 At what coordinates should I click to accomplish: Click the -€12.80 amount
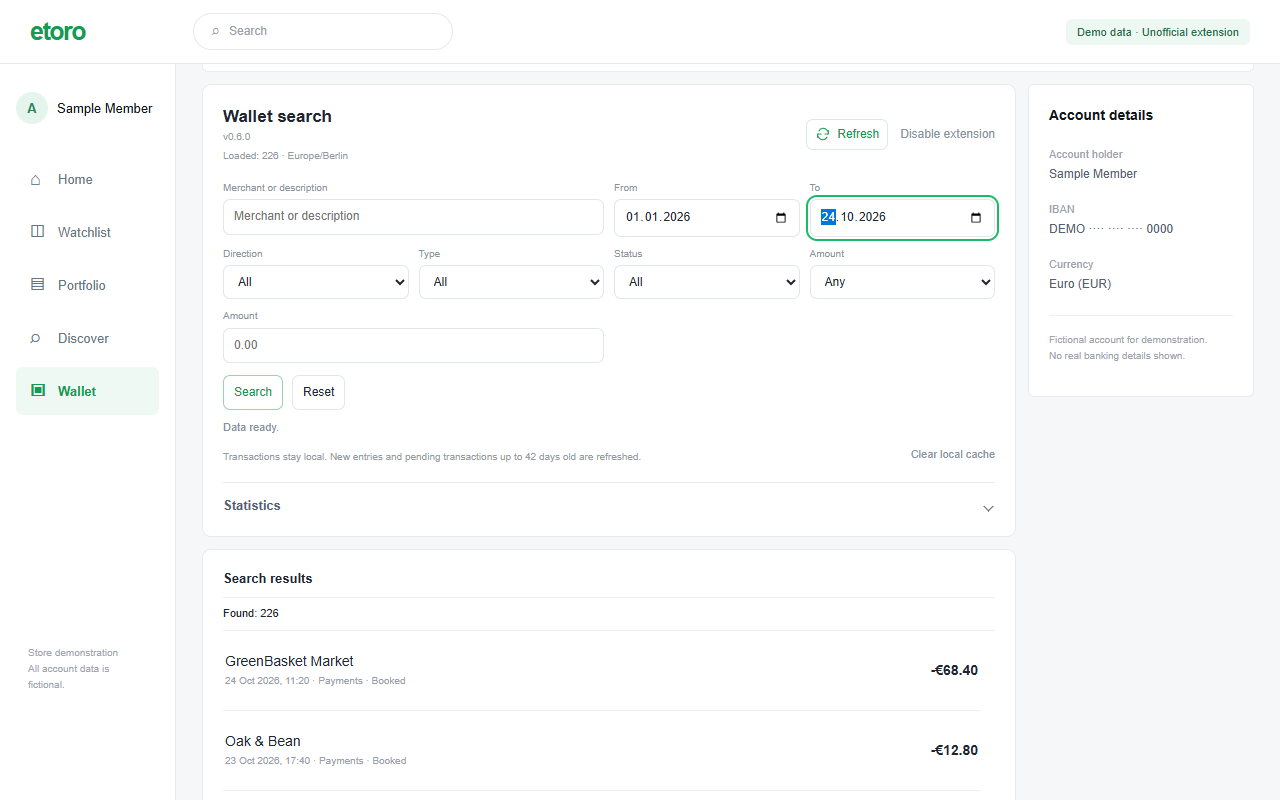(954, 750)
